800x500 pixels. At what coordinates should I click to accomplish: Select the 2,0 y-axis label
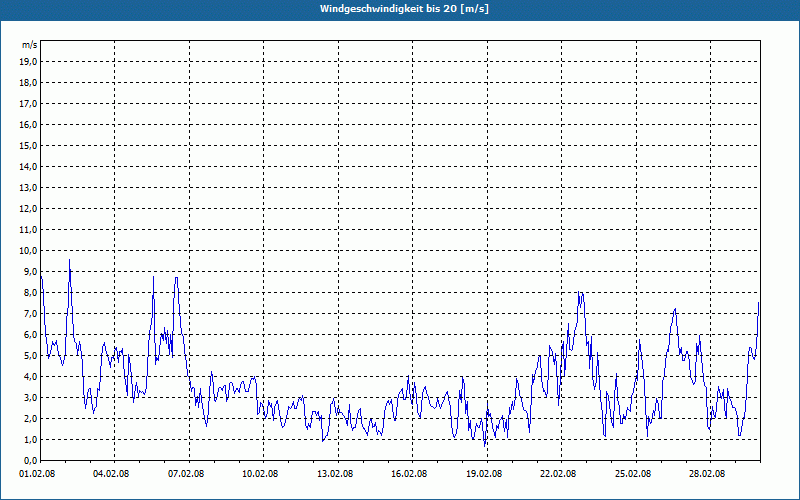(x=31, y=418)
